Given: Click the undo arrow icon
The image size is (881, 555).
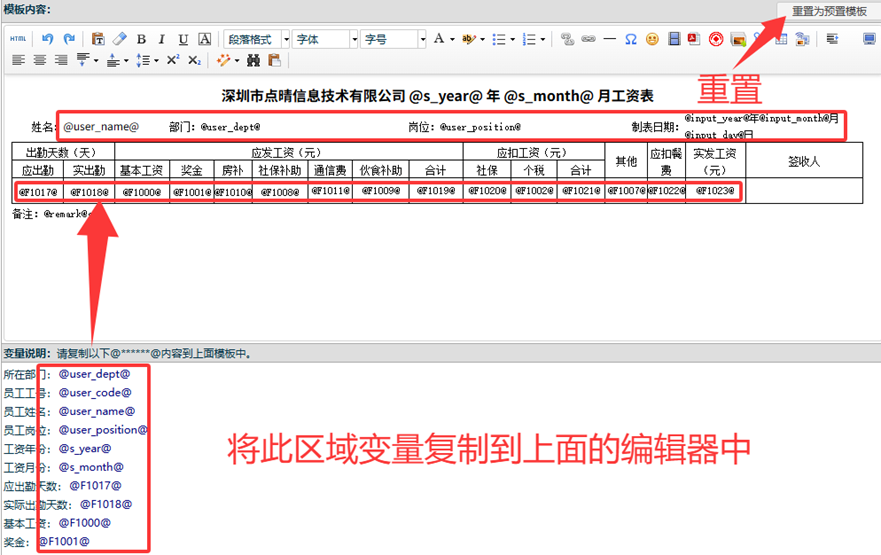Looking at the screenshot, I should [x=48, y=39].
